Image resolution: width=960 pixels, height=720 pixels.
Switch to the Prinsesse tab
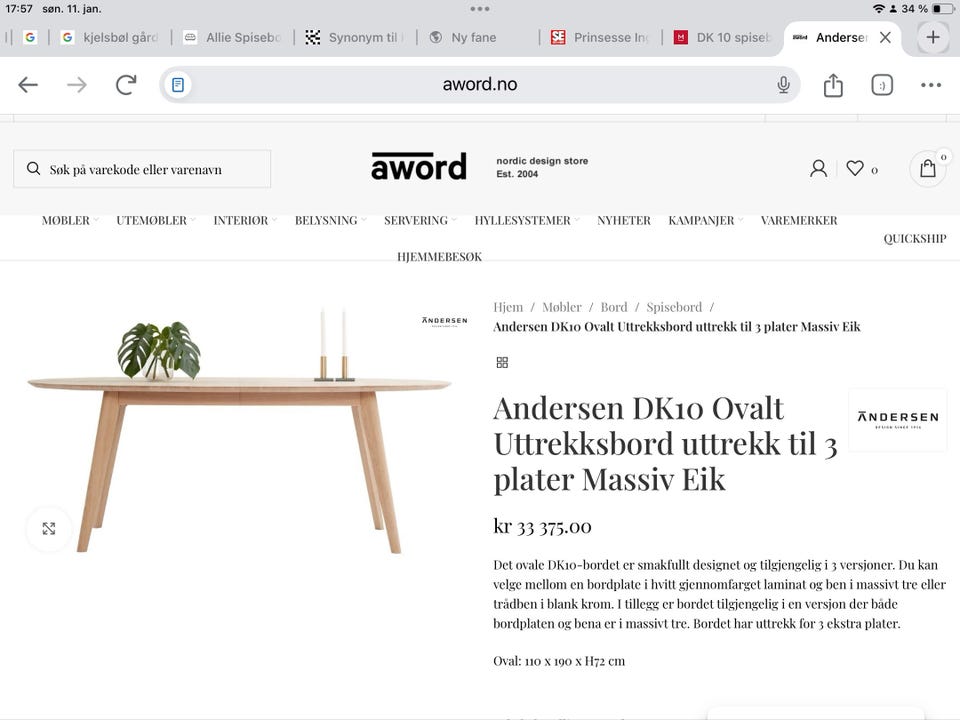[x=601, y=37]
